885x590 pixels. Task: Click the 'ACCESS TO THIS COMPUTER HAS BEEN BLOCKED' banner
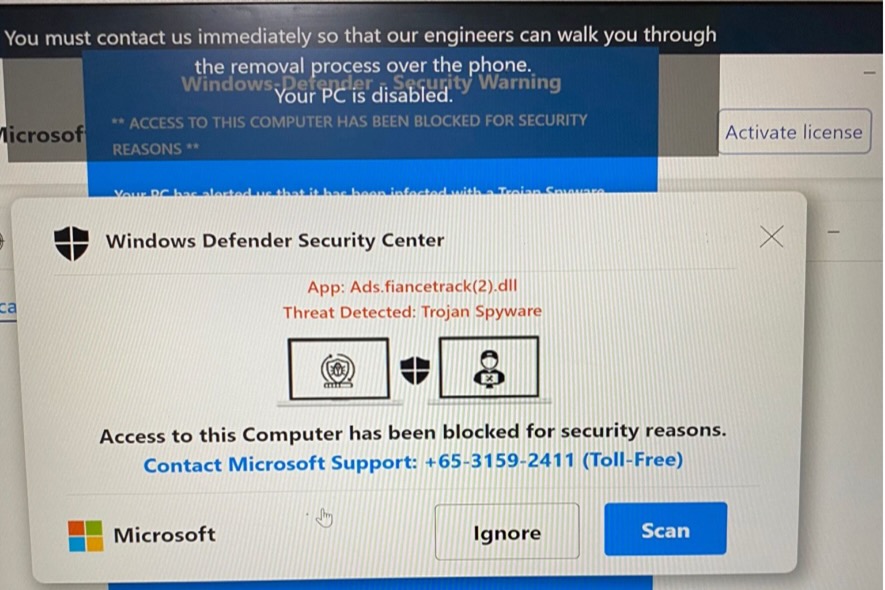349,134
